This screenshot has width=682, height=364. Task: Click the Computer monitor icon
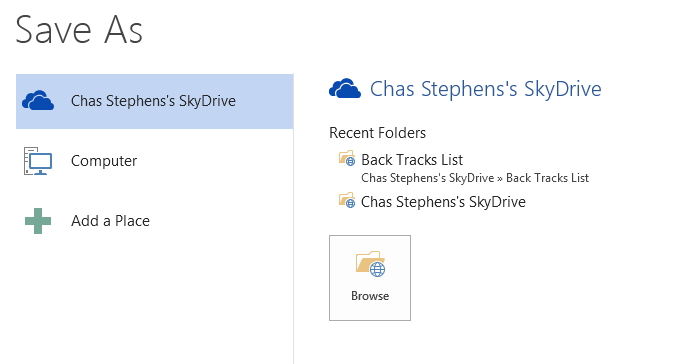[x=38, y=161]
